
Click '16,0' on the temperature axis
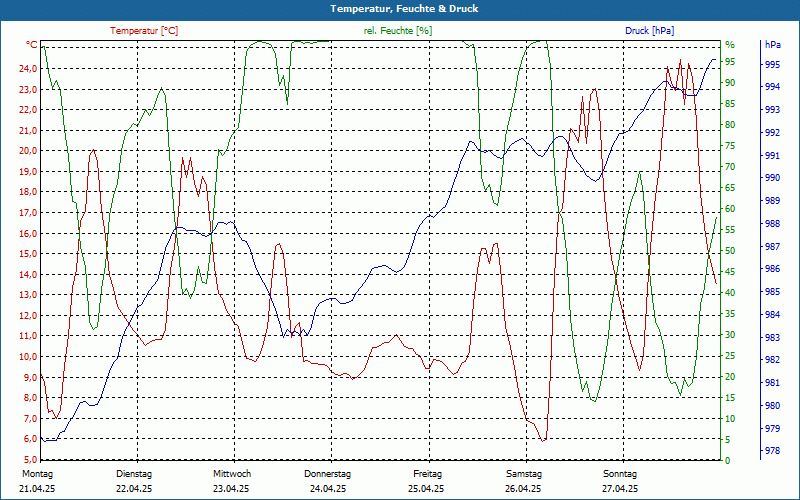tap(28, 233)
